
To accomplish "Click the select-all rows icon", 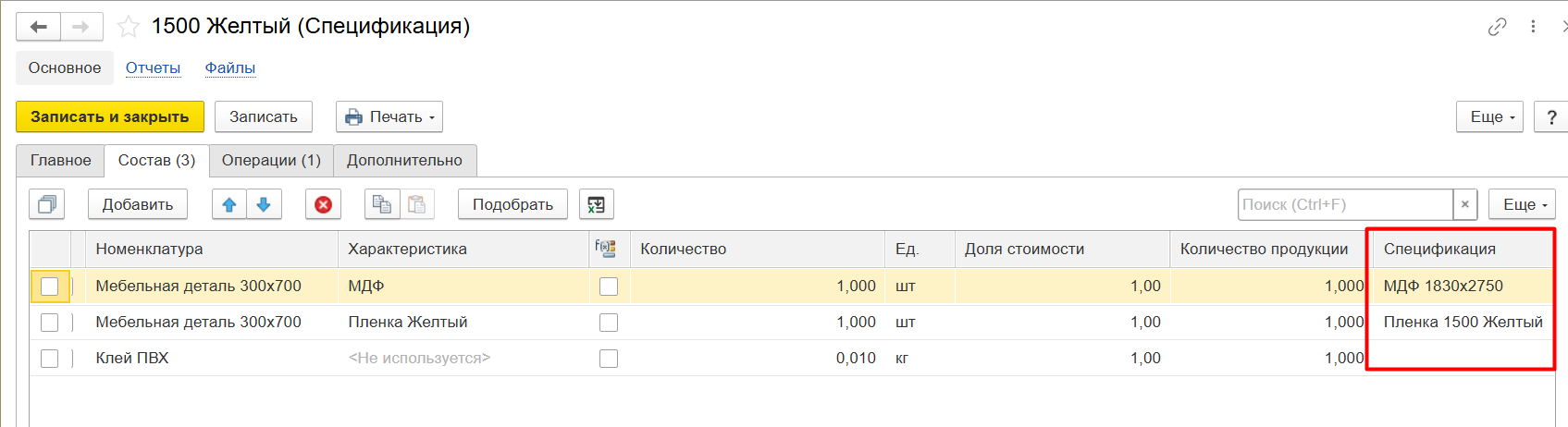I will click(x=46, y=204).
